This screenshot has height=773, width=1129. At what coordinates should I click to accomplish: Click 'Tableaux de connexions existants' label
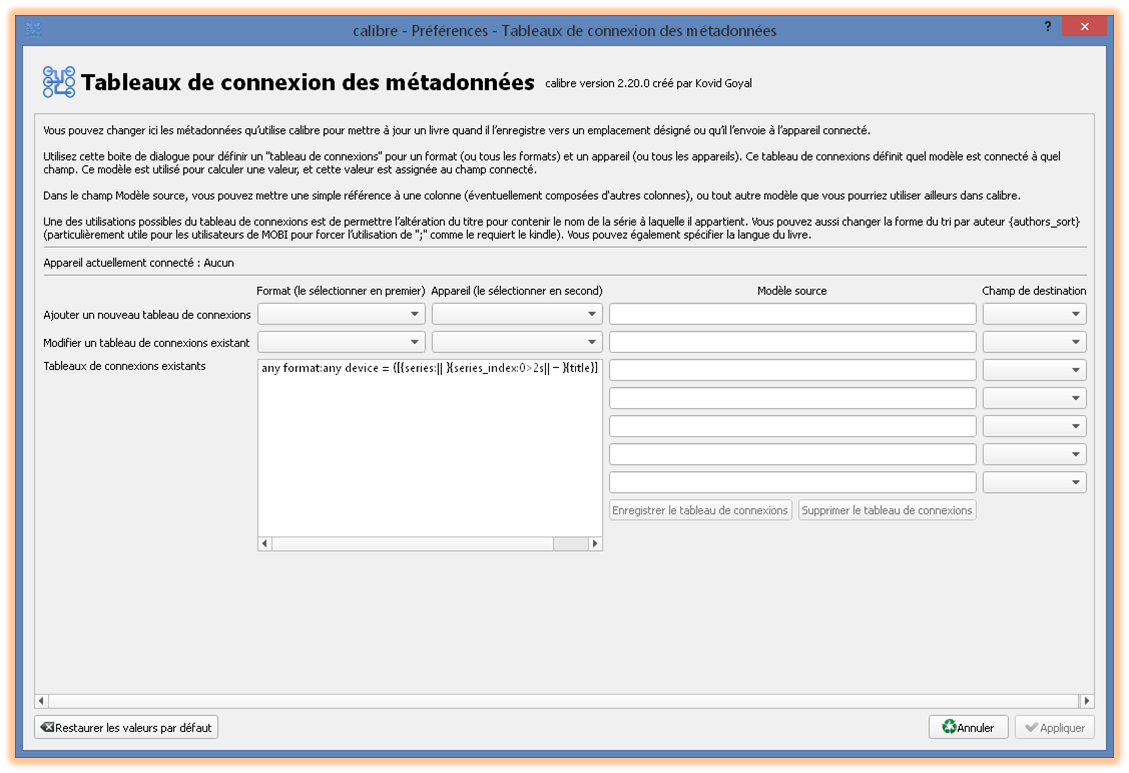click(x=125, y=366)
